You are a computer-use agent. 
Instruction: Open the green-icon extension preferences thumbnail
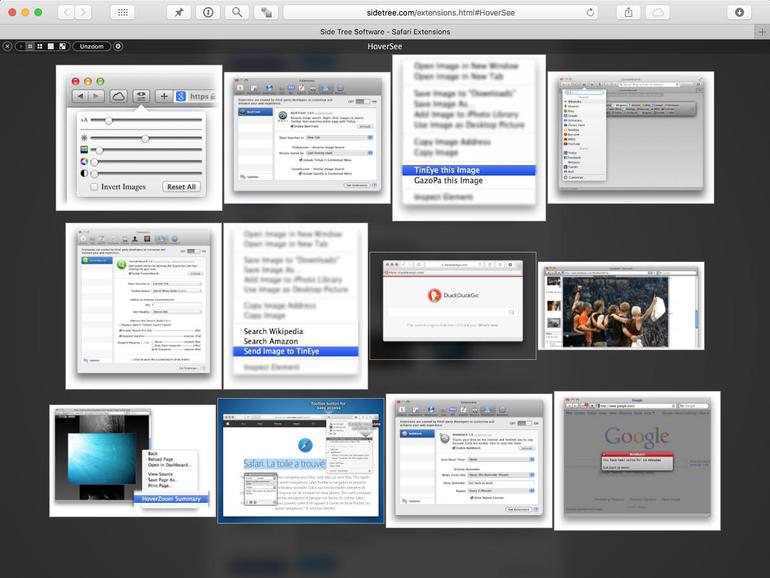(x=143, y=306)
